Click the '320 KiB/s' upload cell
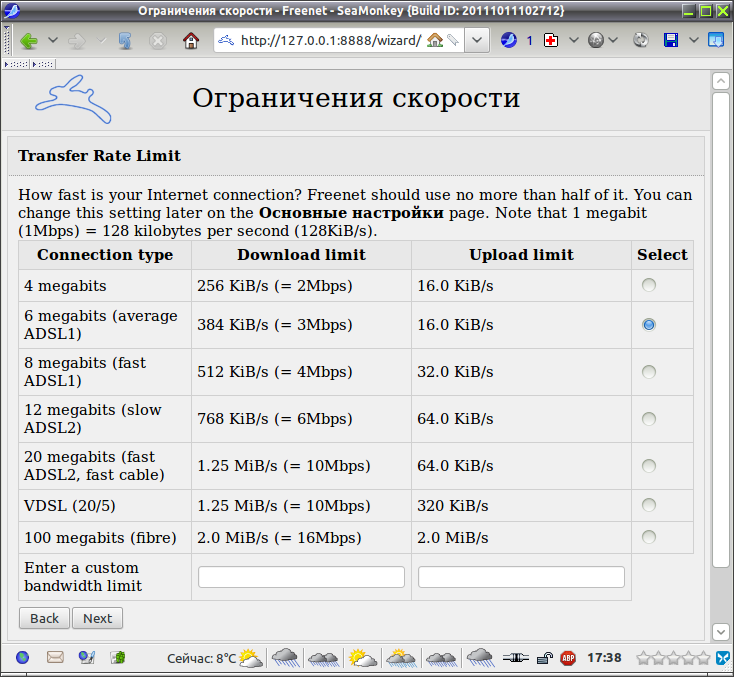This screenshot has width=734, height=677. (x=521, y=506)
